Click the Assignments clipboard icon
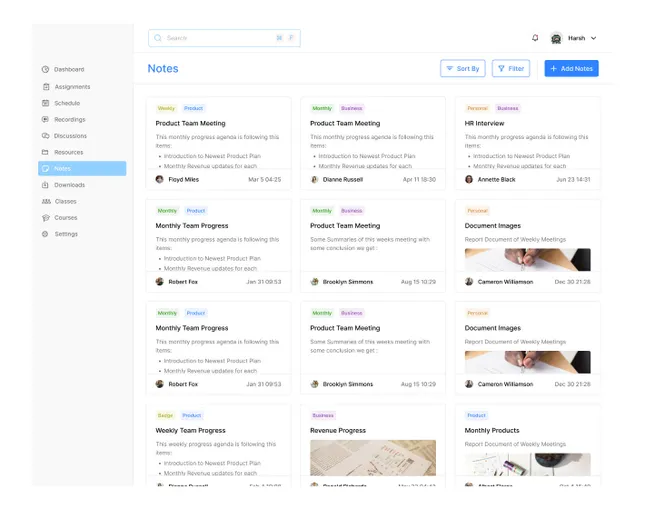Viewport: 645px width, 509px height. 46,87
